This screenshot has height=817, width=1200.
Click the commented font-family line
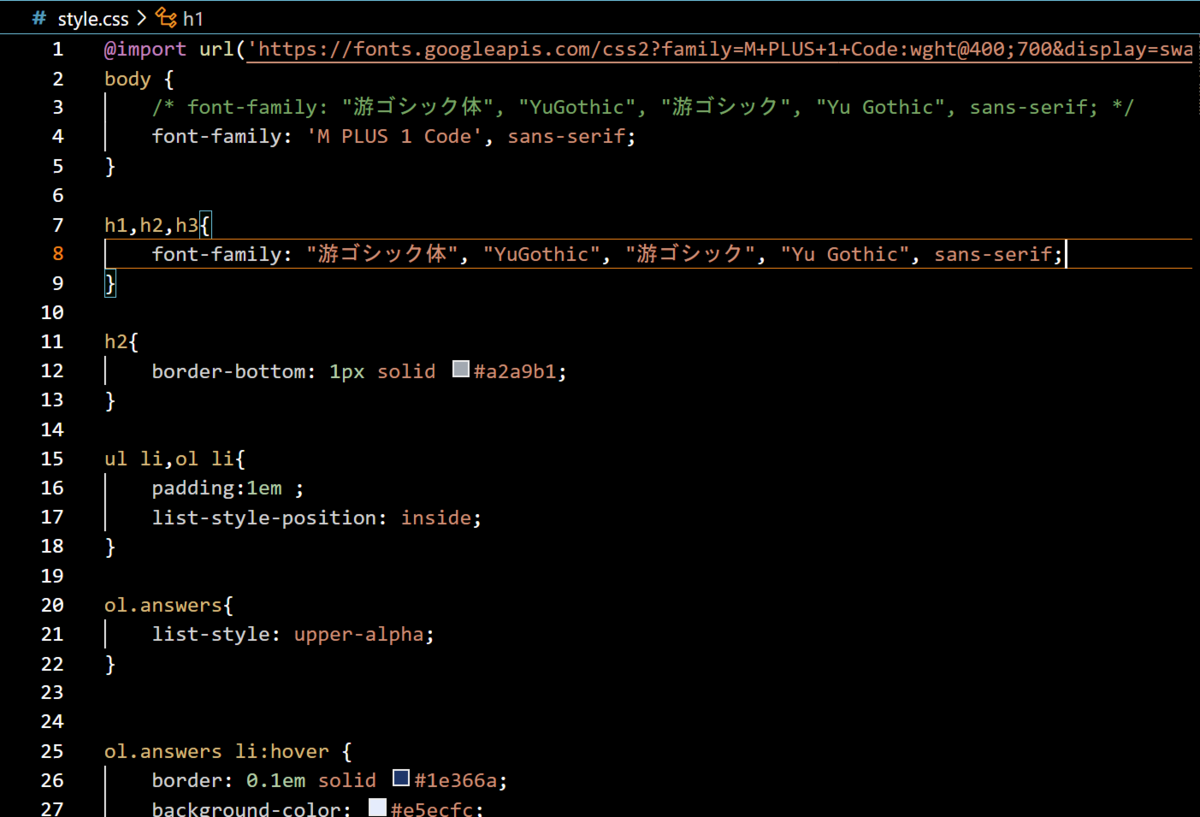point(643,107)
